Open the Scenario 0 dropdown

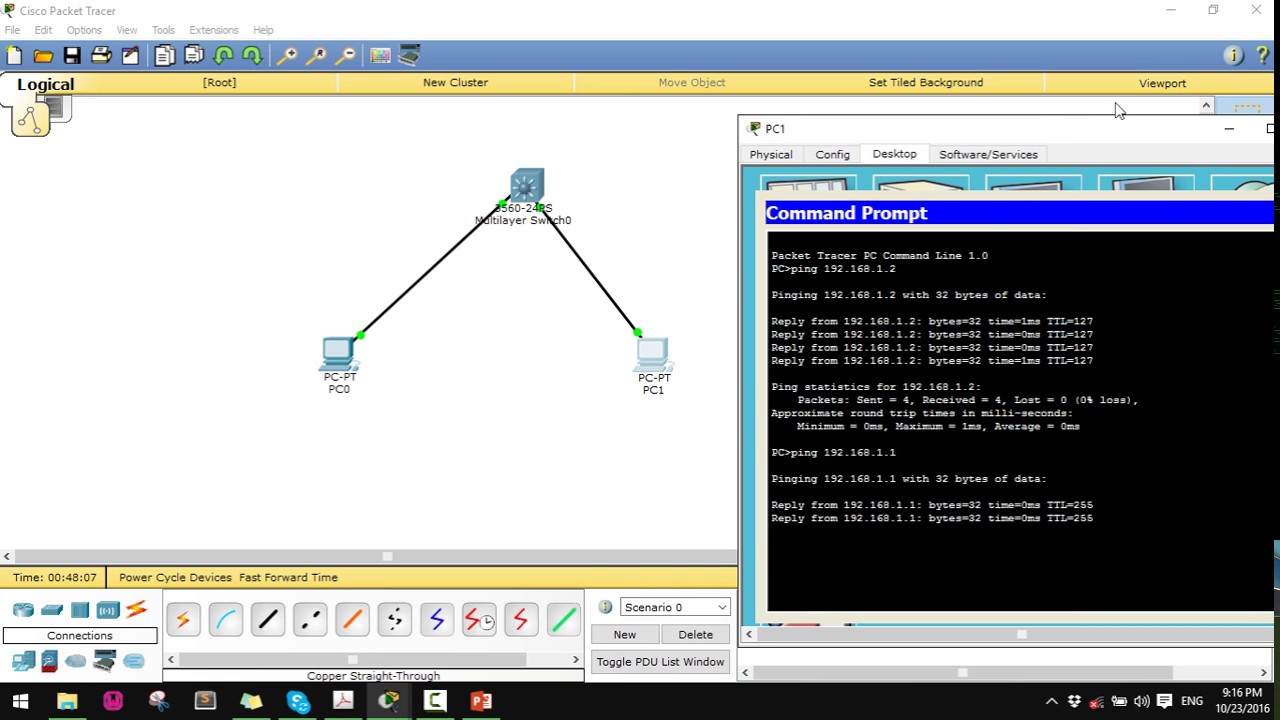click(675, 607)
